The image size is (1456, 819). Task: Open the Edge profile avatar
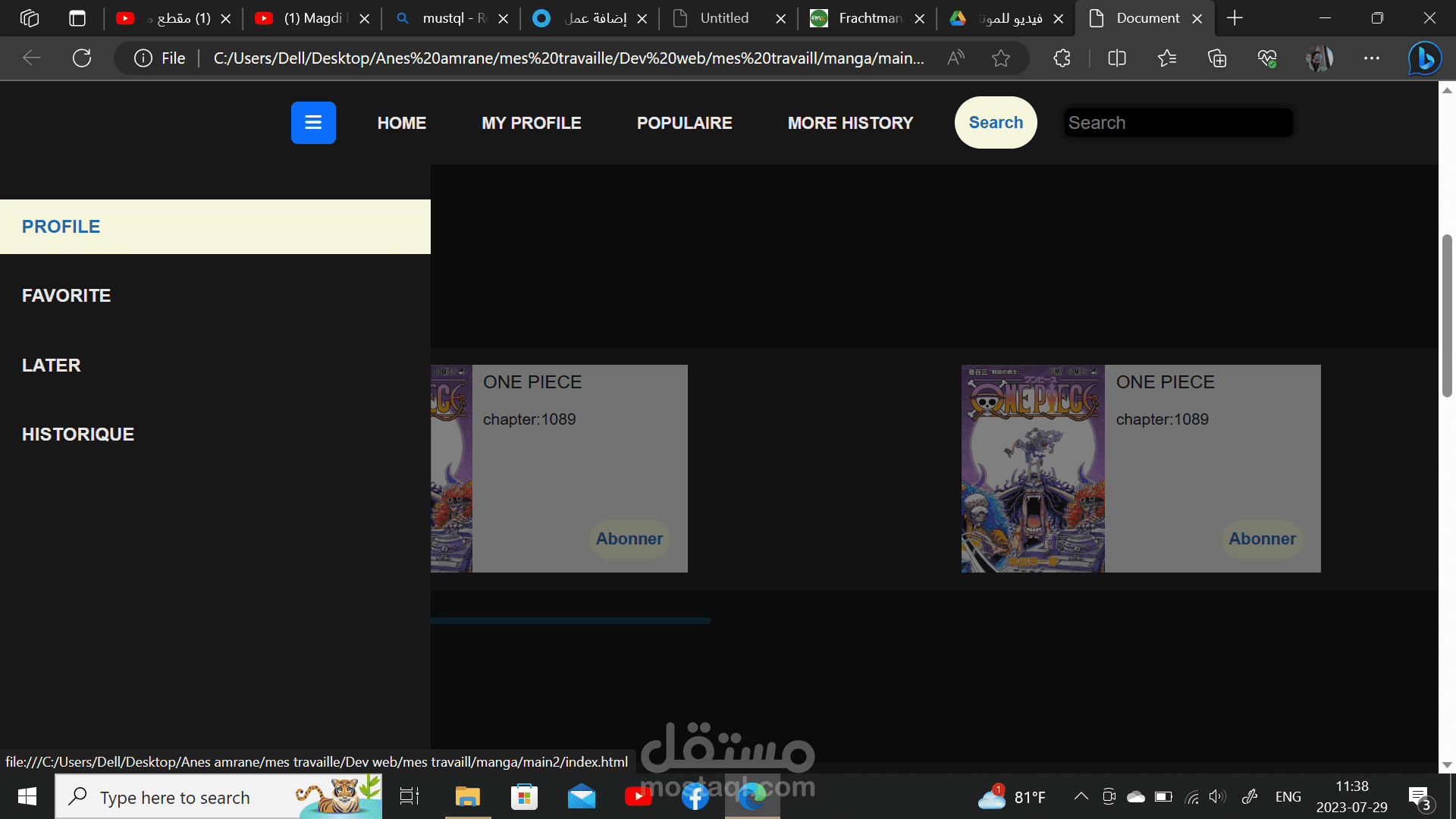coord(1319,58)
